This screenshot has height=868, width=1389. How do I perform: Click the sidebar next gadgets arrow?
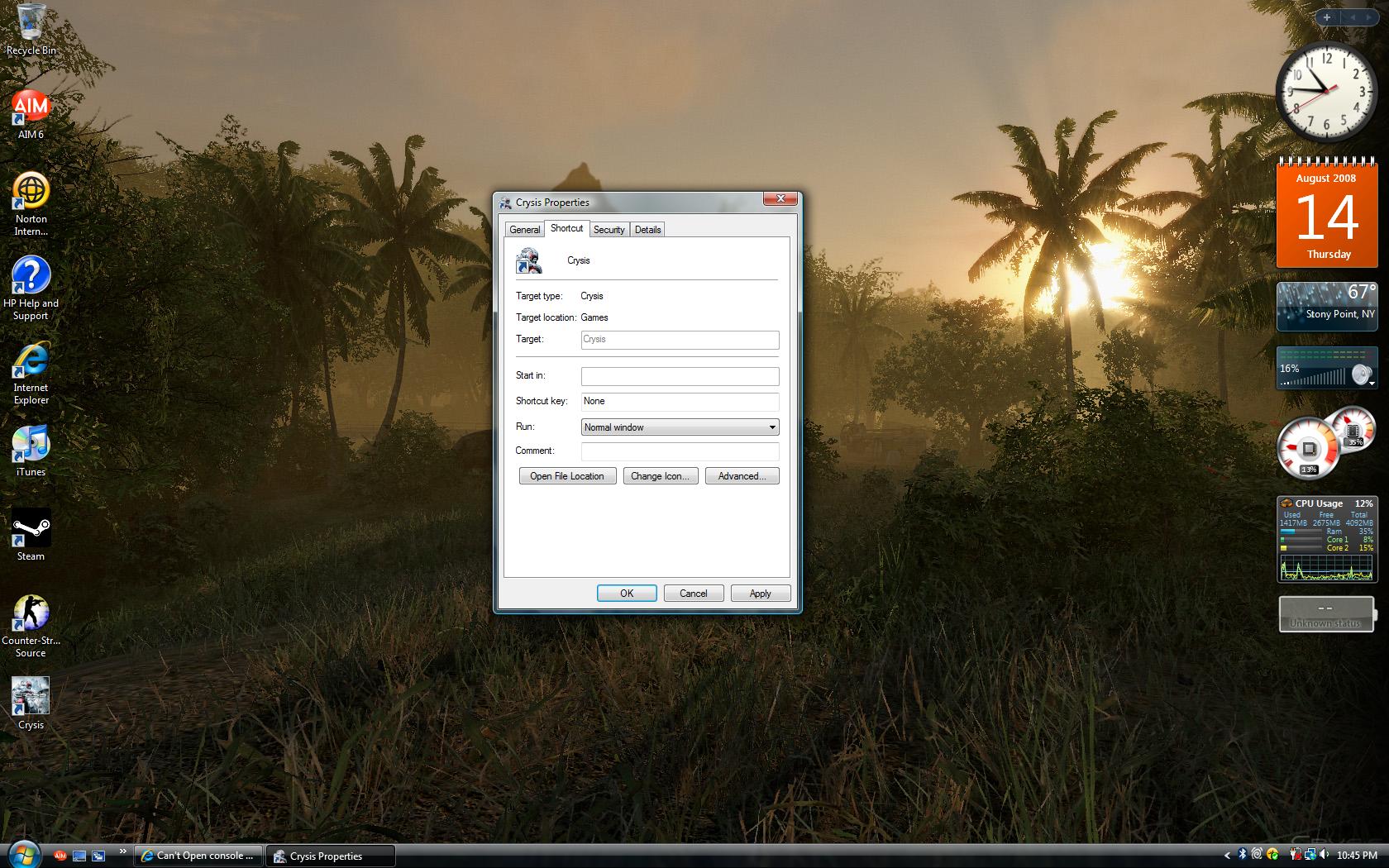click(x=1369, y=17)
